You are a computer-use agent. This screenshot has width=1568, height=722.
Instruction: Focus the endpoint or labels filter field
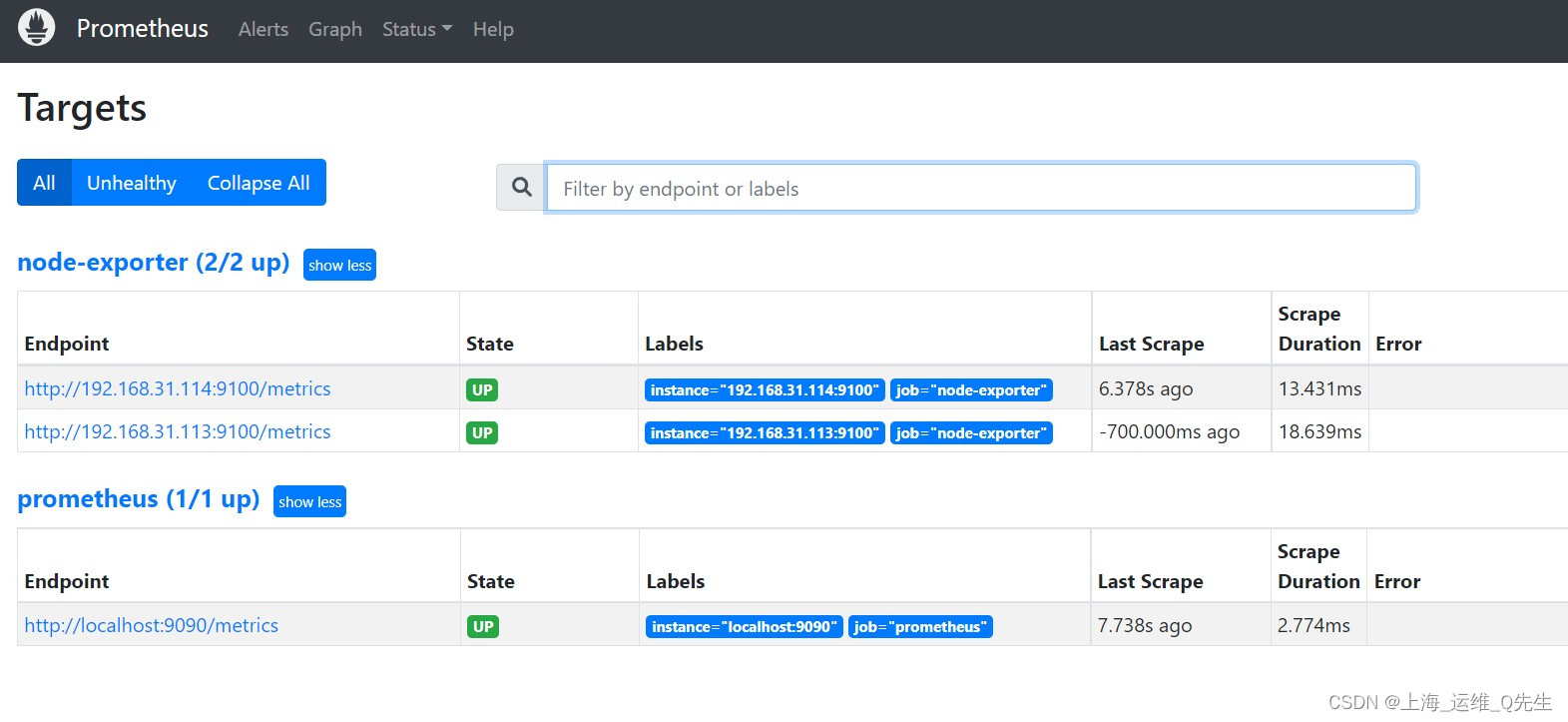[980, 188]
